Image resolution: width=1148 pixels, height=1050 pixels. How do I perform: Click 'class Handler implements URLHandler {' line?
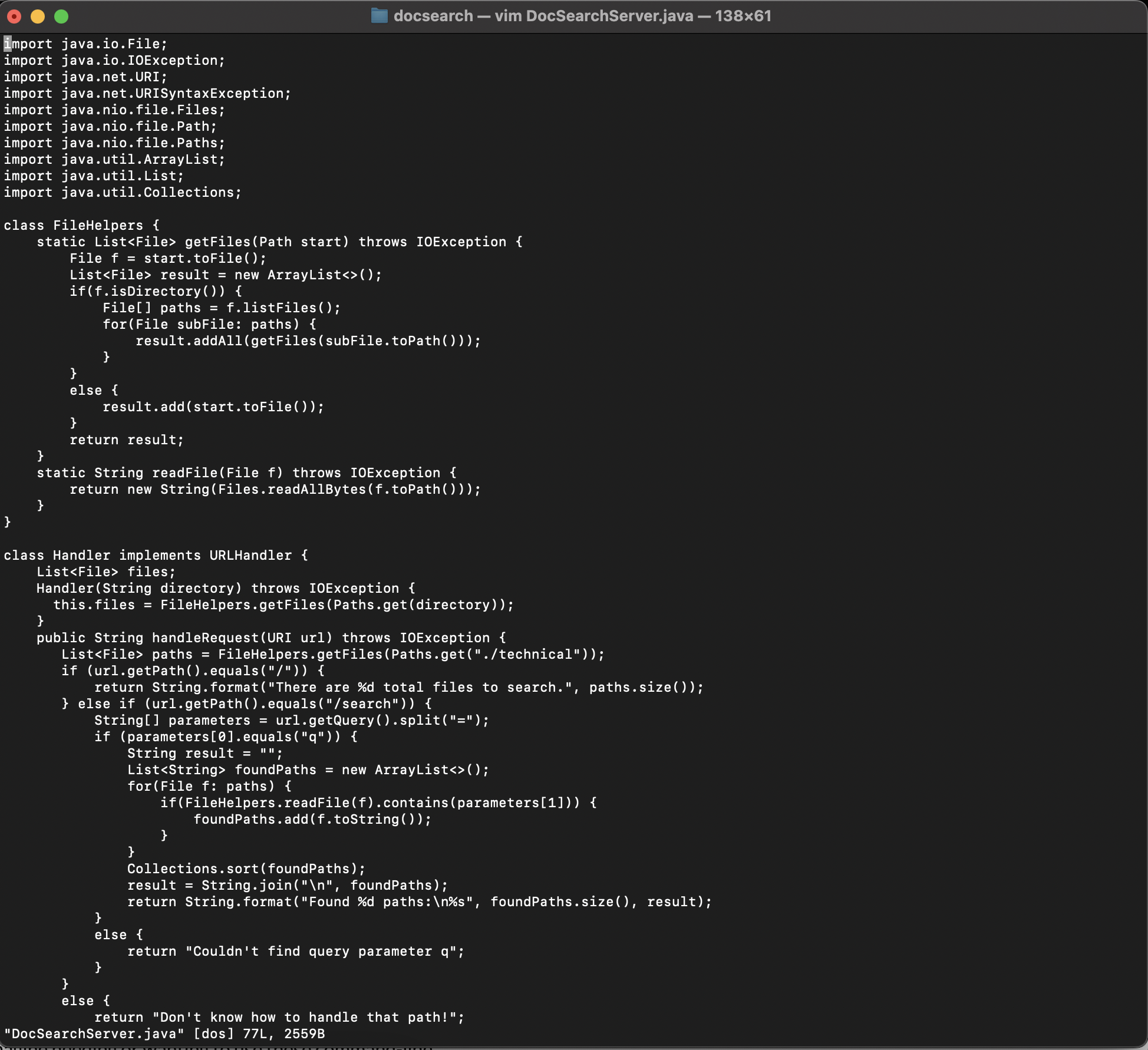[156, 556]
